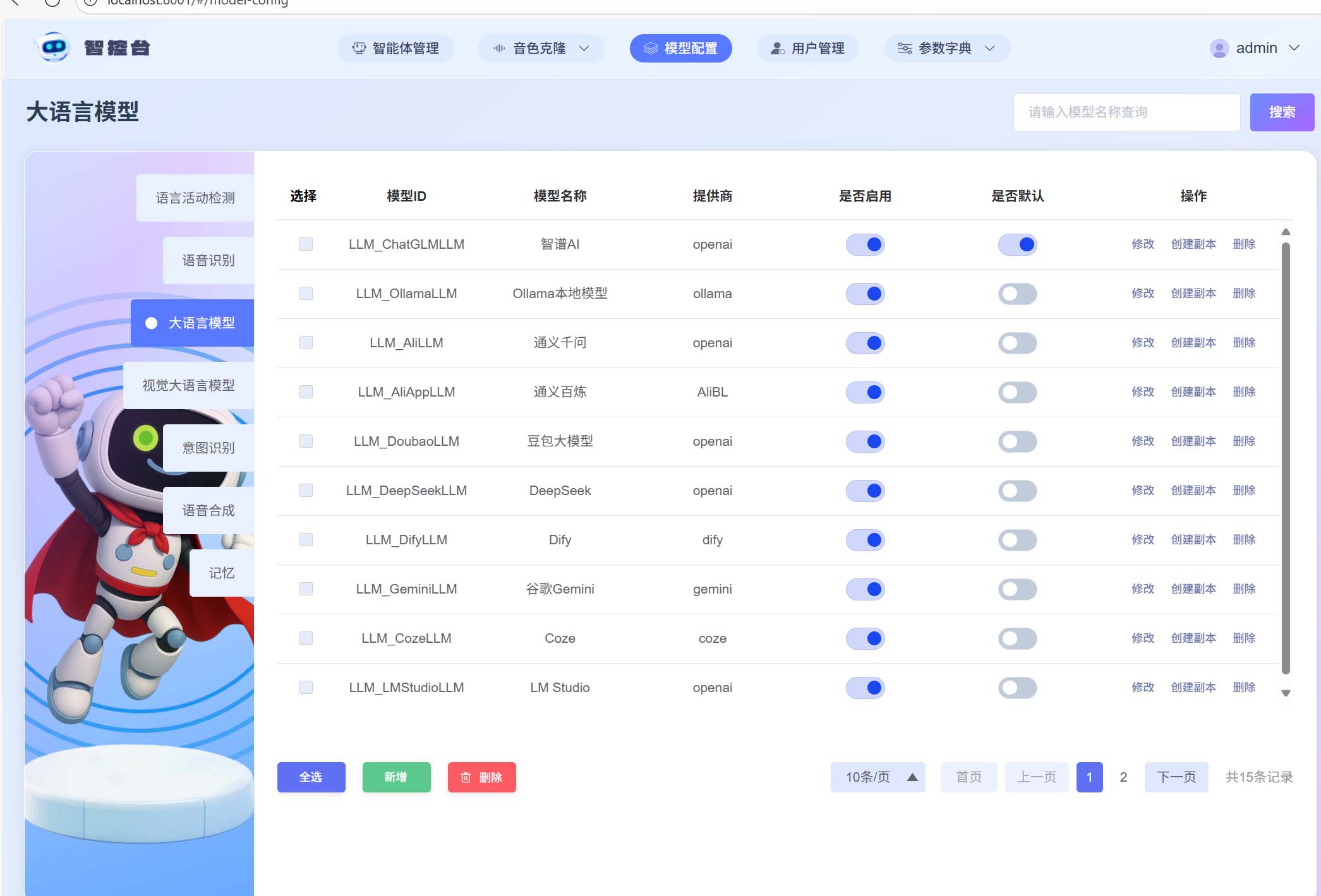Click the 参数字典 sliders icon
The width and height of the screenshot is (1321, 896).
pos(905,48)
